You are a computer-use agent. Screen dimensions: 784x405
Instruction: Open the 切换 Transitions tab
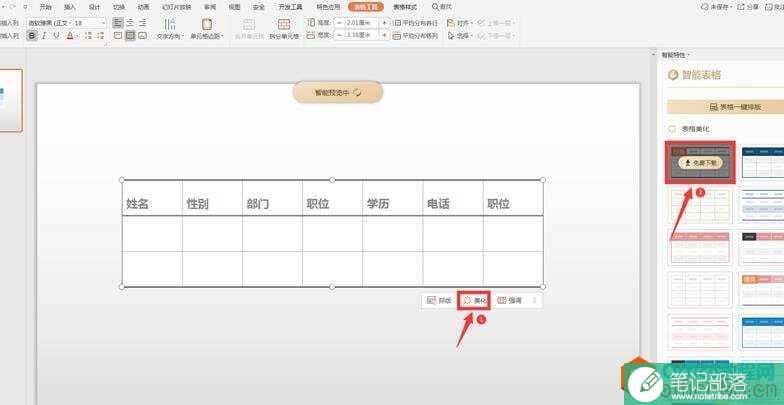tap(119, 7)
